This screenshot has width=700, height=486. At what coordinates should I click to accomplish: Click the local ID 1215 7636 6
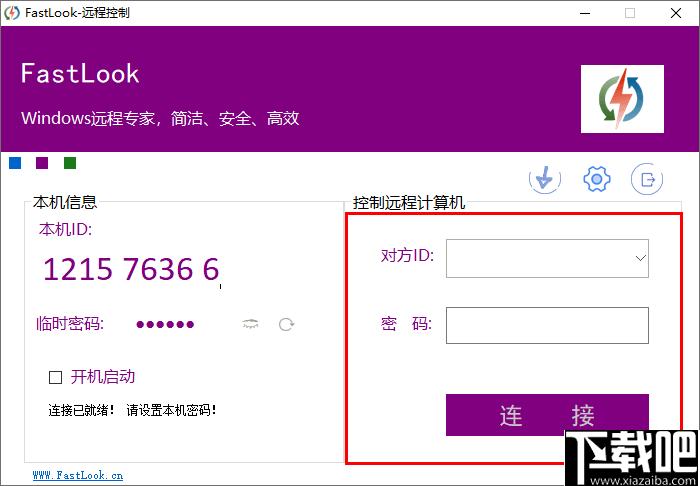131,269
